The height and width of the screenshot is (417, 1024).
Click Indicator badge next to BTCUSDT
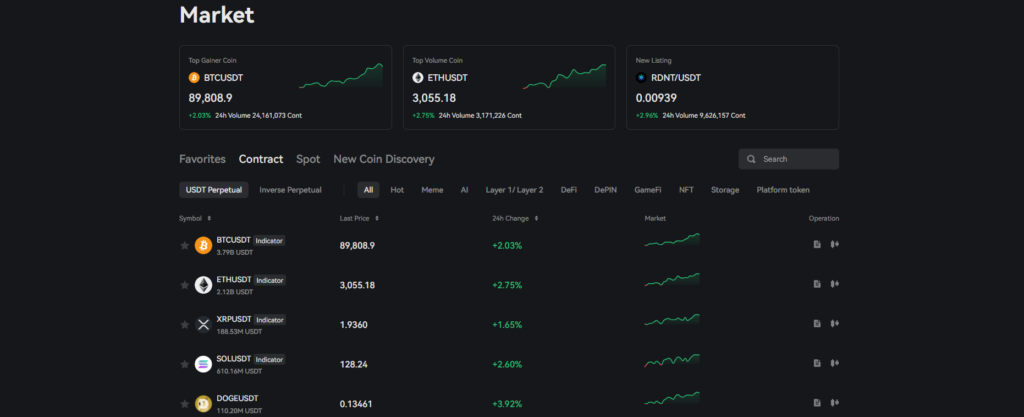click(269, 241)
